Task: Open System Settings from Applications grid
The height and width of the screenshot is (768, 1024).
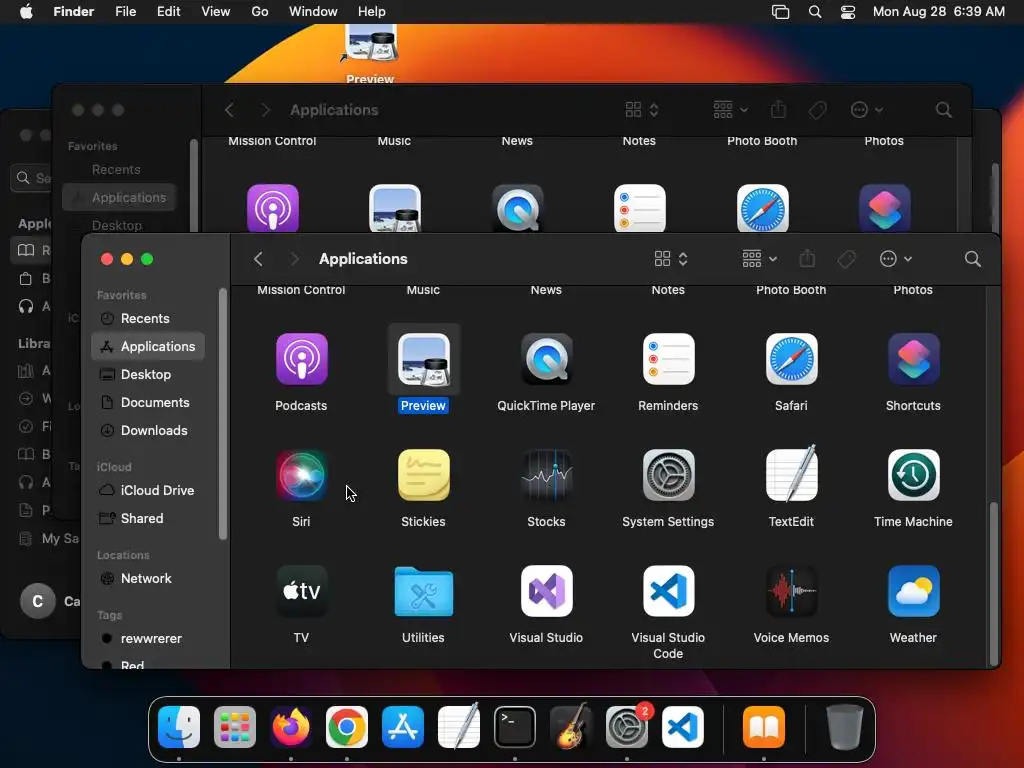Action: click(668, 475)
